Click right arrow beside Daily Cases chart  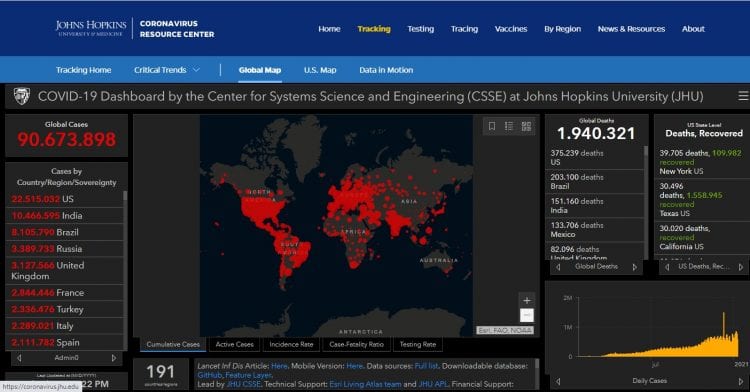740,381
